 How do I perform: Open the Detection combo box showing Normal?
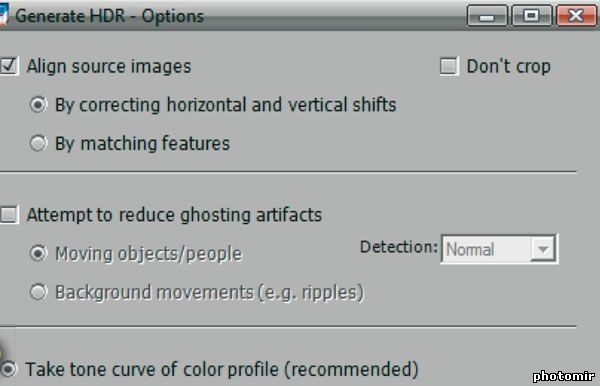coord(499,249)
